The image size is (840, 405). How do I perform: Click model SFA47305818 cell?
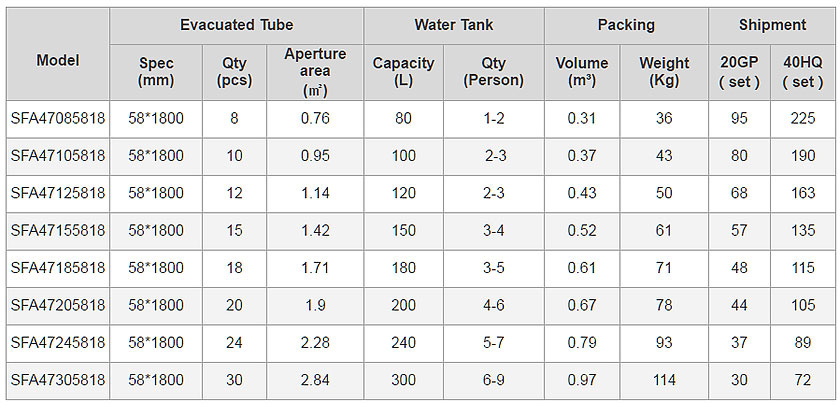point(57,379)
